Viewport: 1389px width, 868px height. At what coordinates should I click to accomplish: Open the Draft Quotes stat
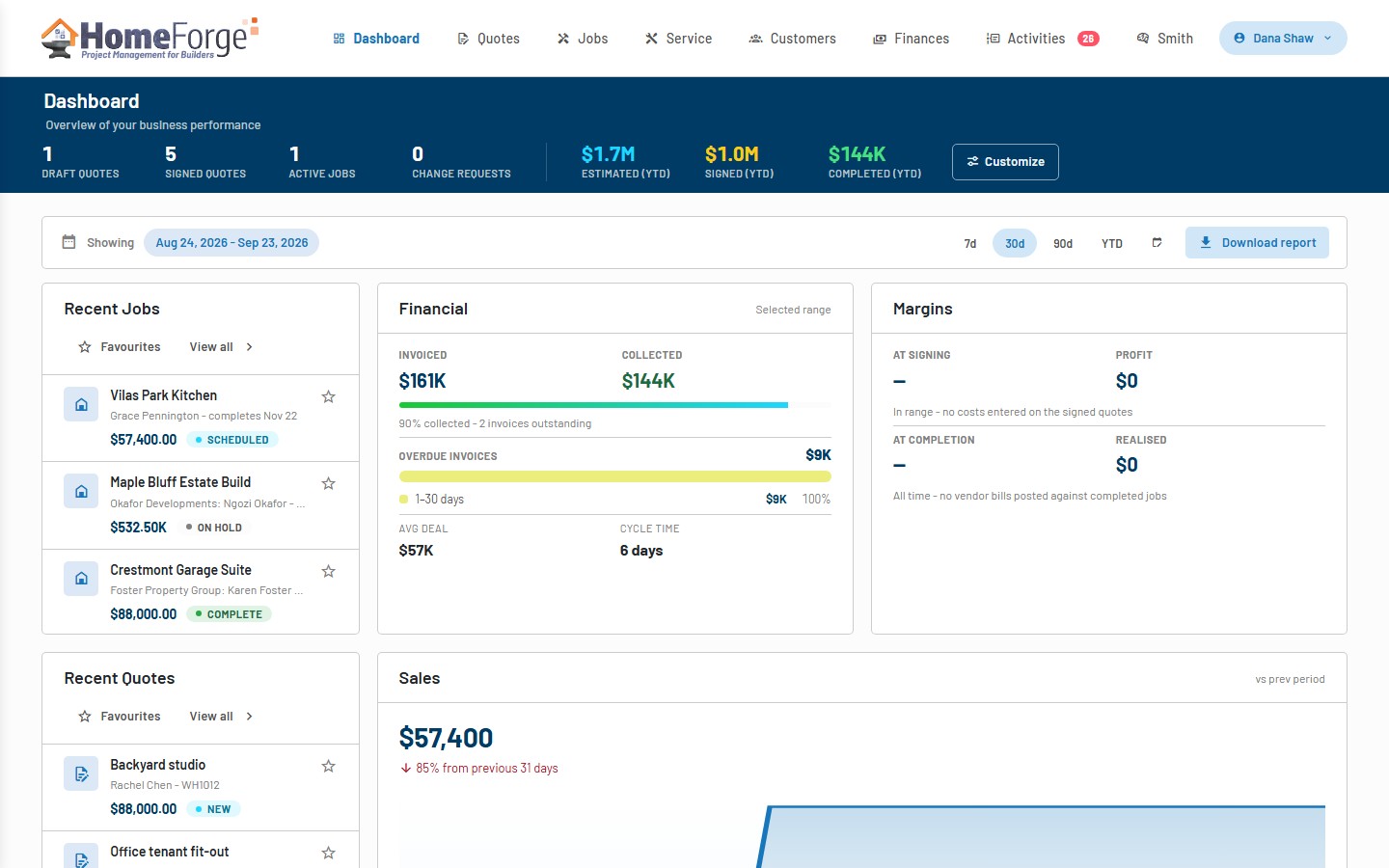pos(81,162)
